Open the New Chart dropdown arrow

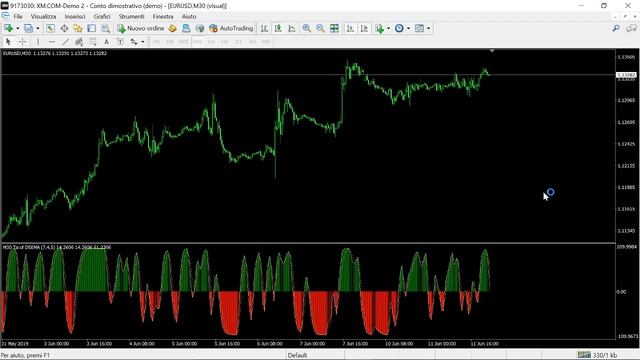18,28
